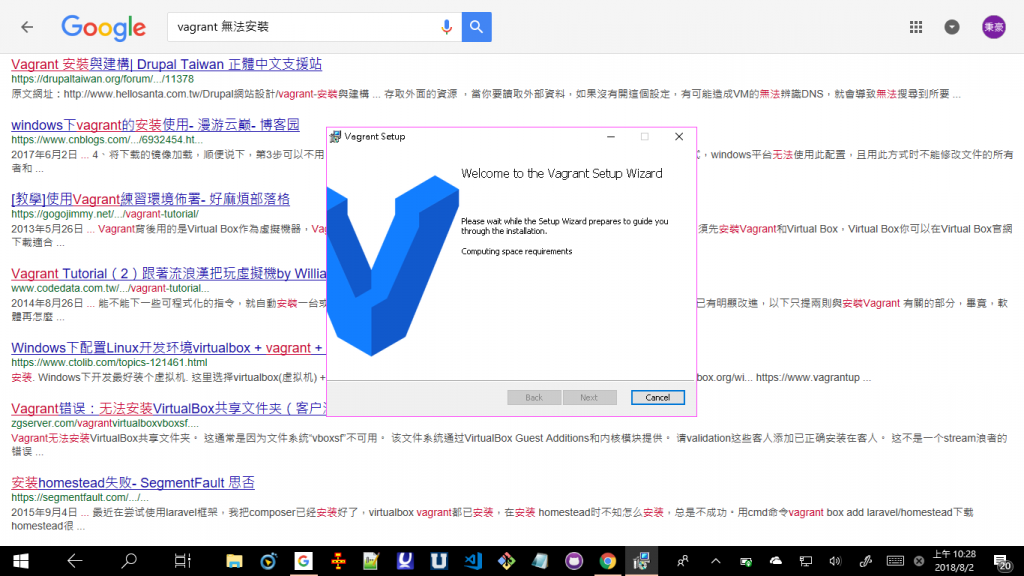Click the ctolib.com topics URL
The height and width of the screenshot is (576, 1024).
109,362
